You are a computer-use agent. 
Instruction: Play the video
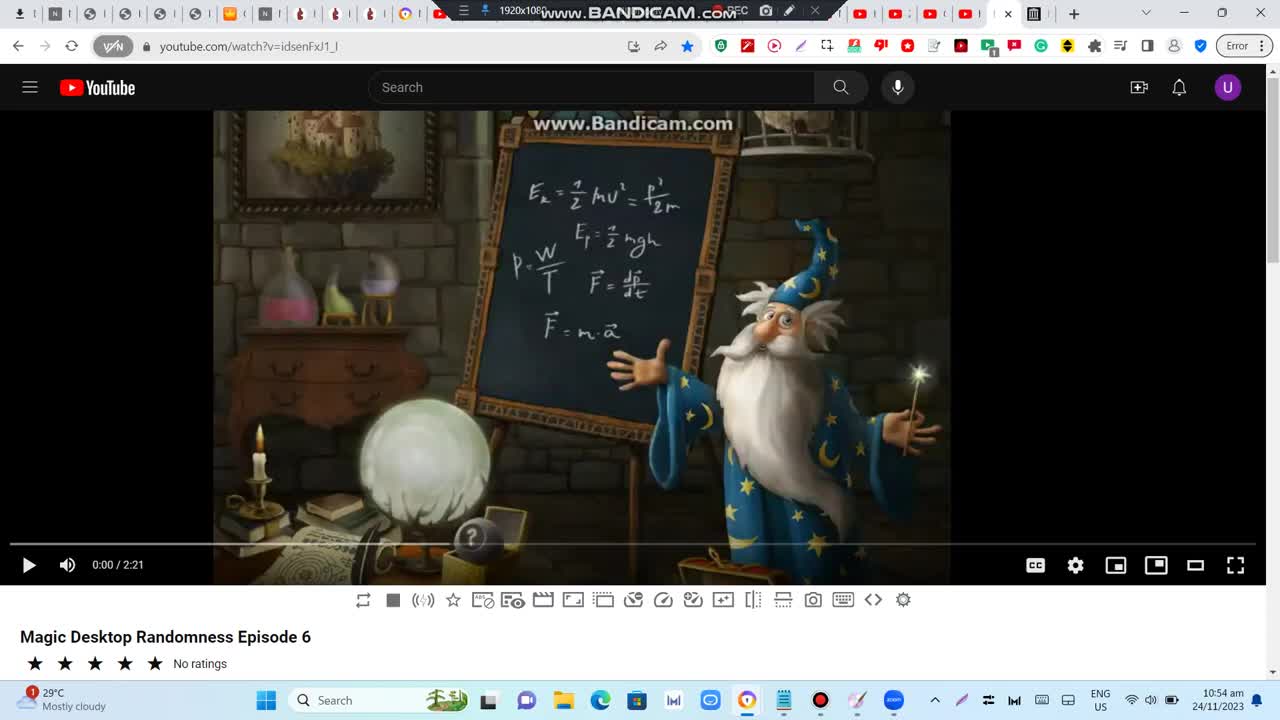(29, 565)
